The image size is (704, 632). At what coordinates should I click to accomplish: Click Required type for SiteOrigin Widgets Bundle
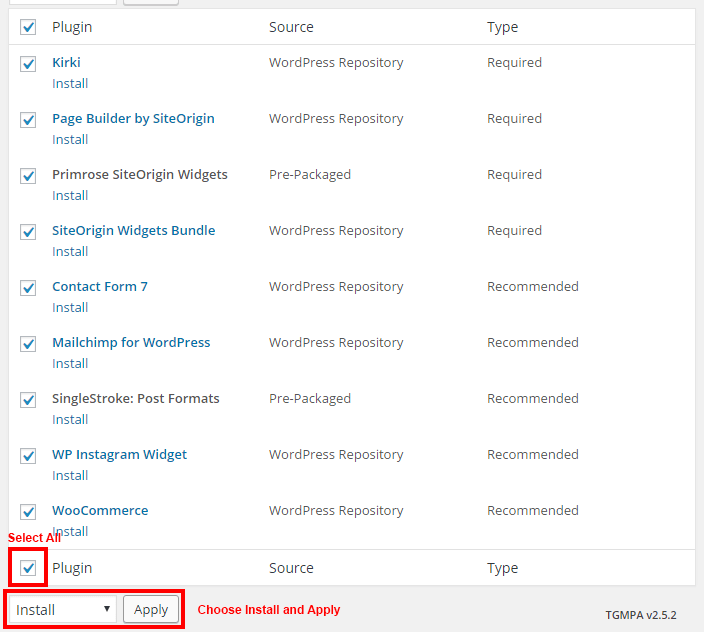515,231
